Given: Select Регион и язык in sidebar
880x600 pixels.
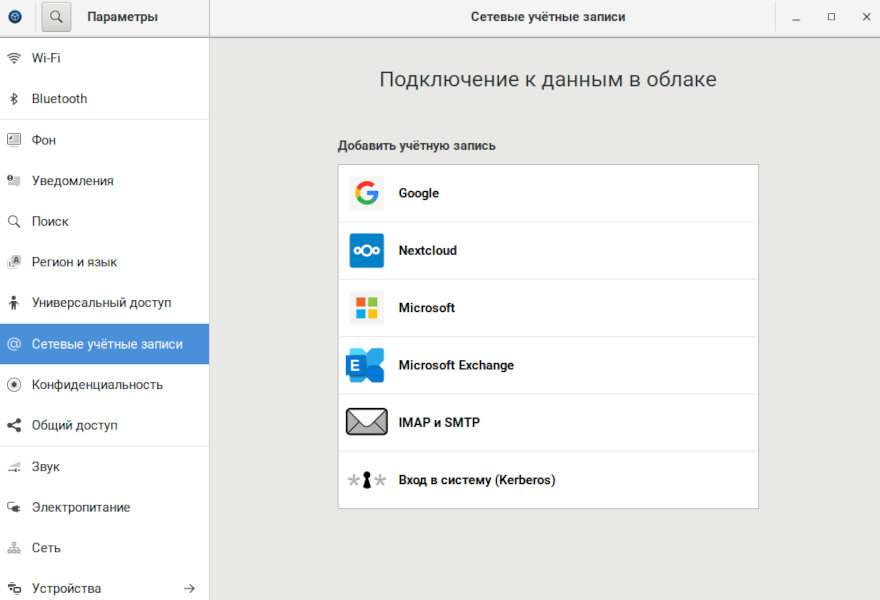Looking at the screenshot, I should [74, 262].
